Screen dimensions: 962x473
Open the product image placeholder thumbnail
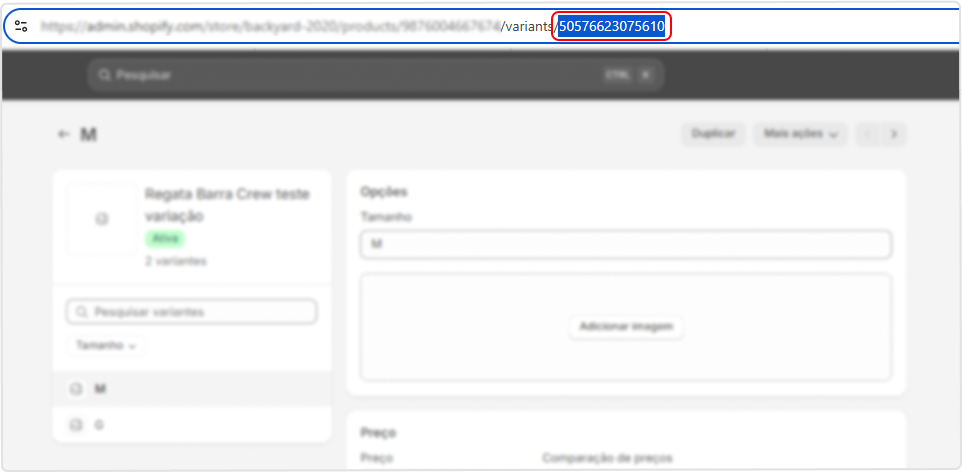pyautogui.click(x=102, y=219)
